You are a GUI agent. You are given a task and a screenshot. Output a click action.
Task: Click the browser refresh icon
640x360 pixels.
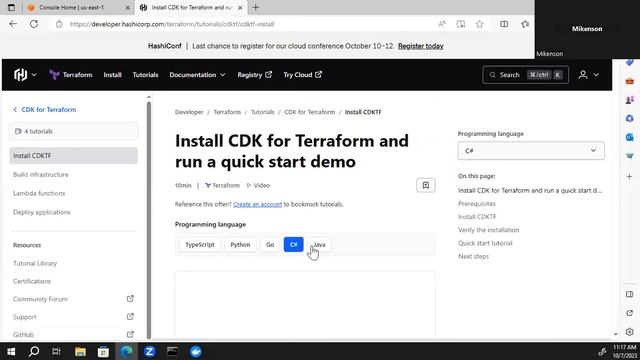(34, 24)
